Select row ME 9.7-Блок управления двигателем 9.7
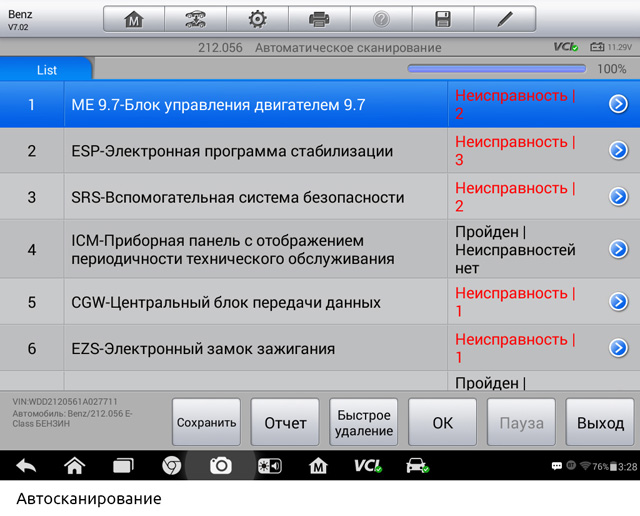Screen dimensions: 640x516 tap(320, 104)
